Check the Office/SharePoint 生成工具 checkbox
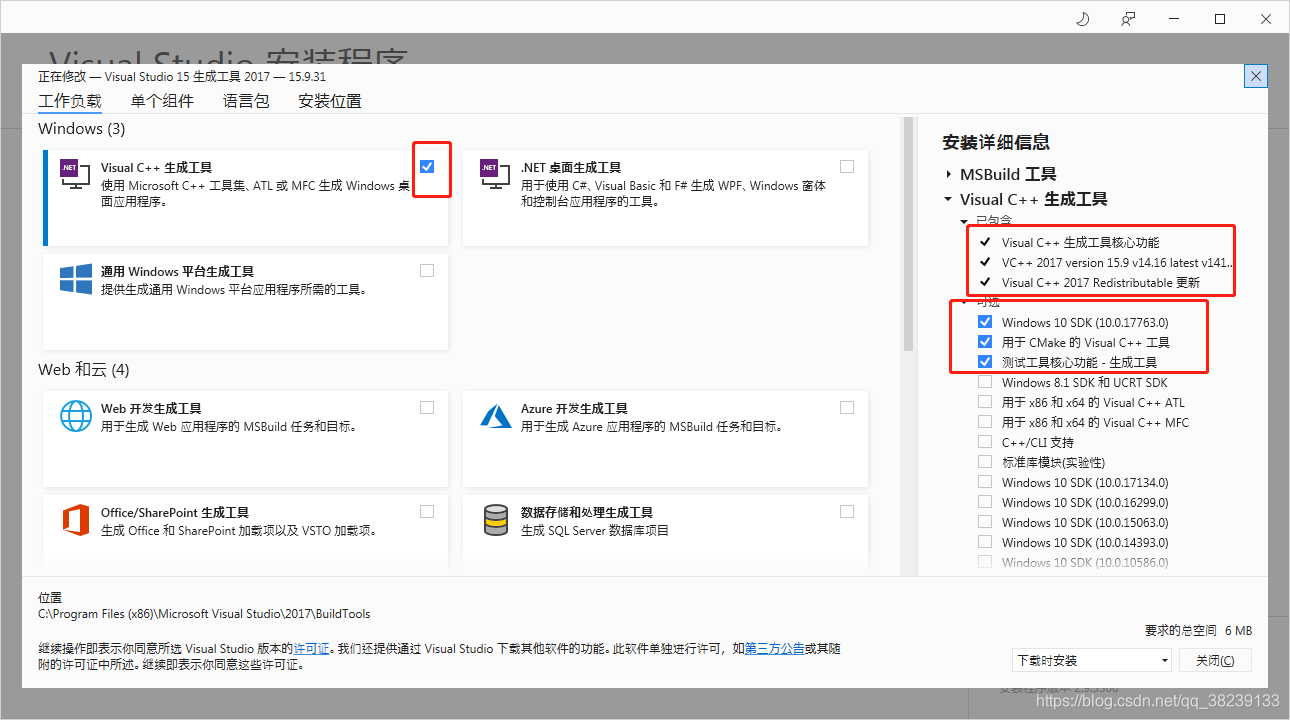Screen dimensions: 1290x720 click(428, 511)
